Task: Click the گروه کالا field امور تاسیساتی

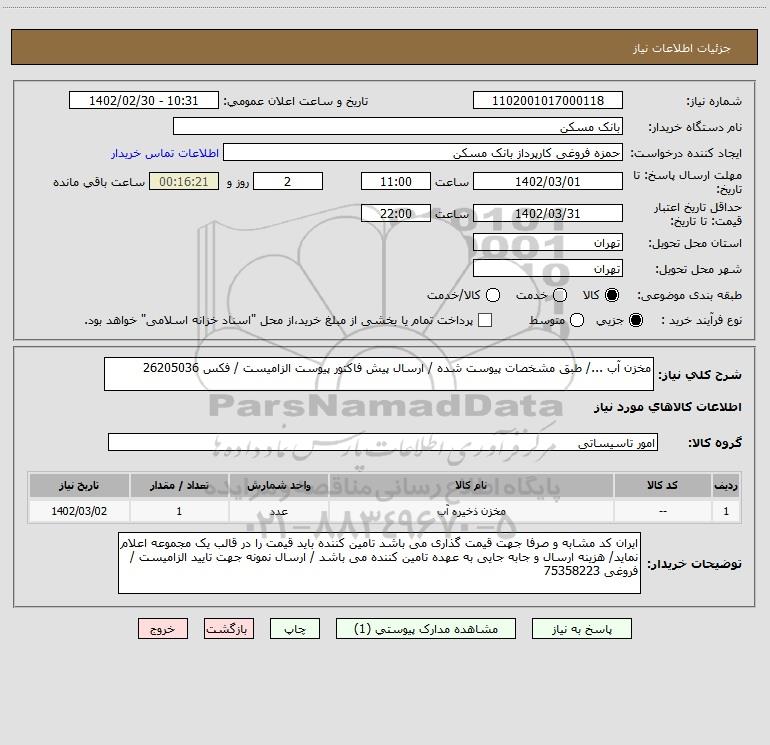Action: [x=383, y=442]
